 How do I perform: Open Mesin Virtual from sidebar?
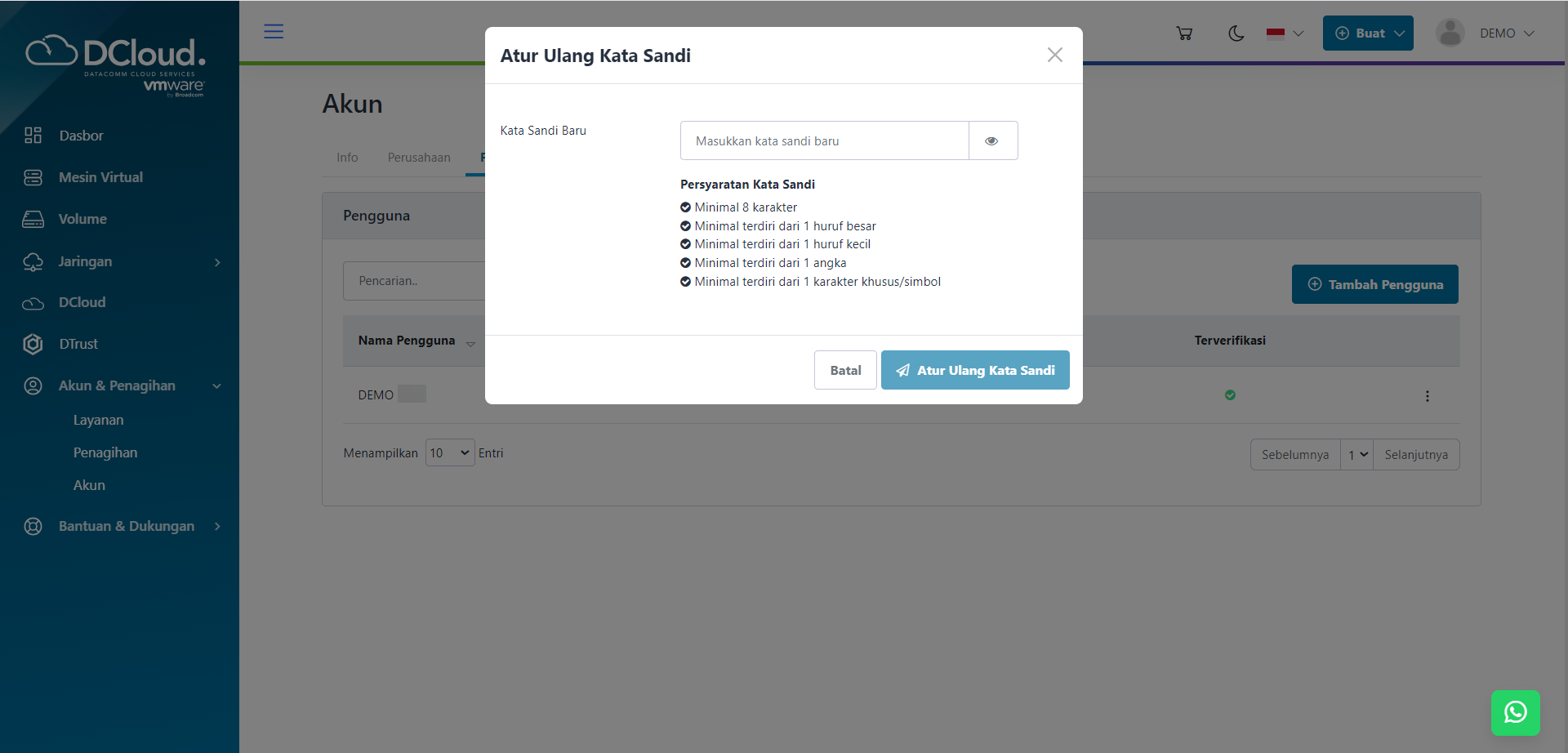tap(100, 177)
